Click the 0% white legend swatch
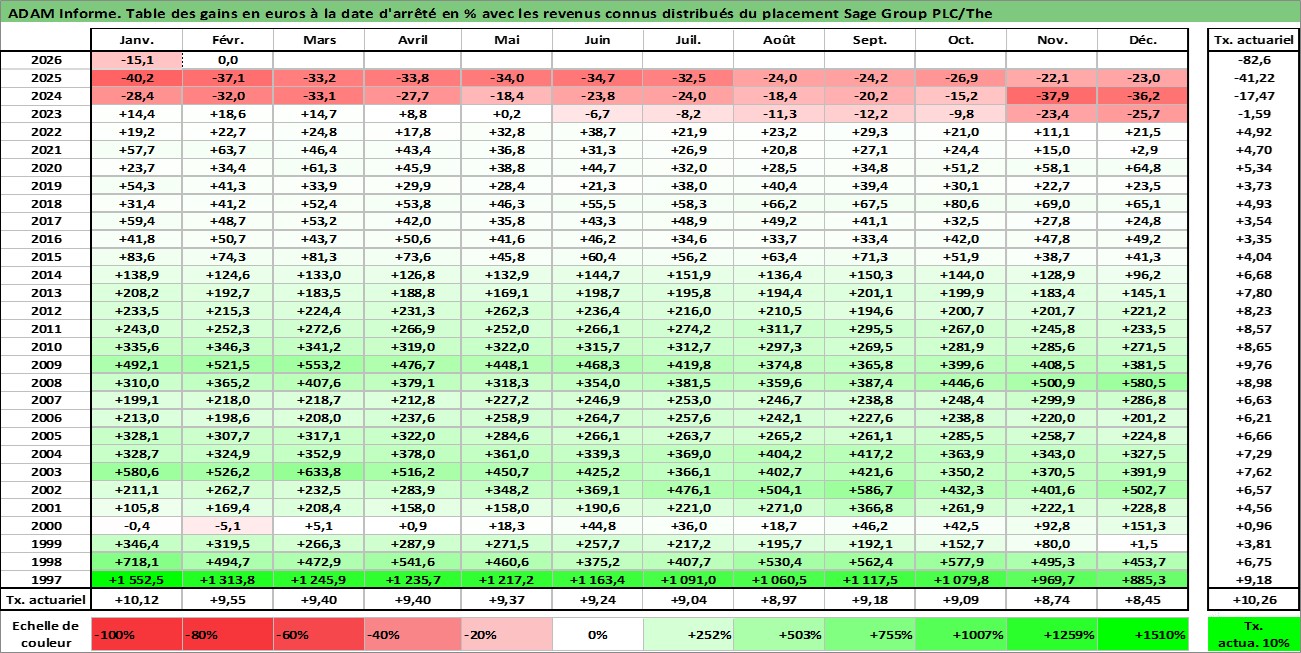The image size is (1301, 653). click(596, 634)
